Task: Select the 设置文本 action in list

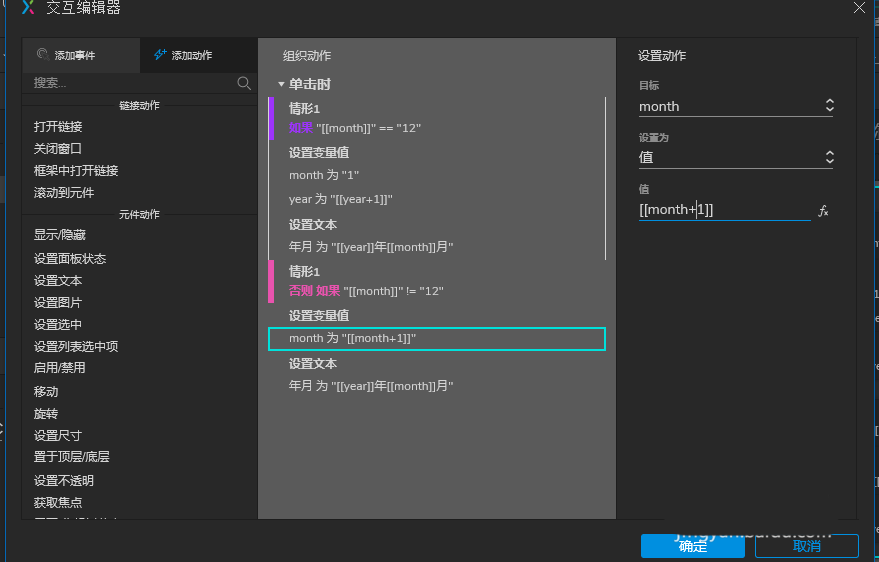Action: pyautogui.click(x=58, y=280)
